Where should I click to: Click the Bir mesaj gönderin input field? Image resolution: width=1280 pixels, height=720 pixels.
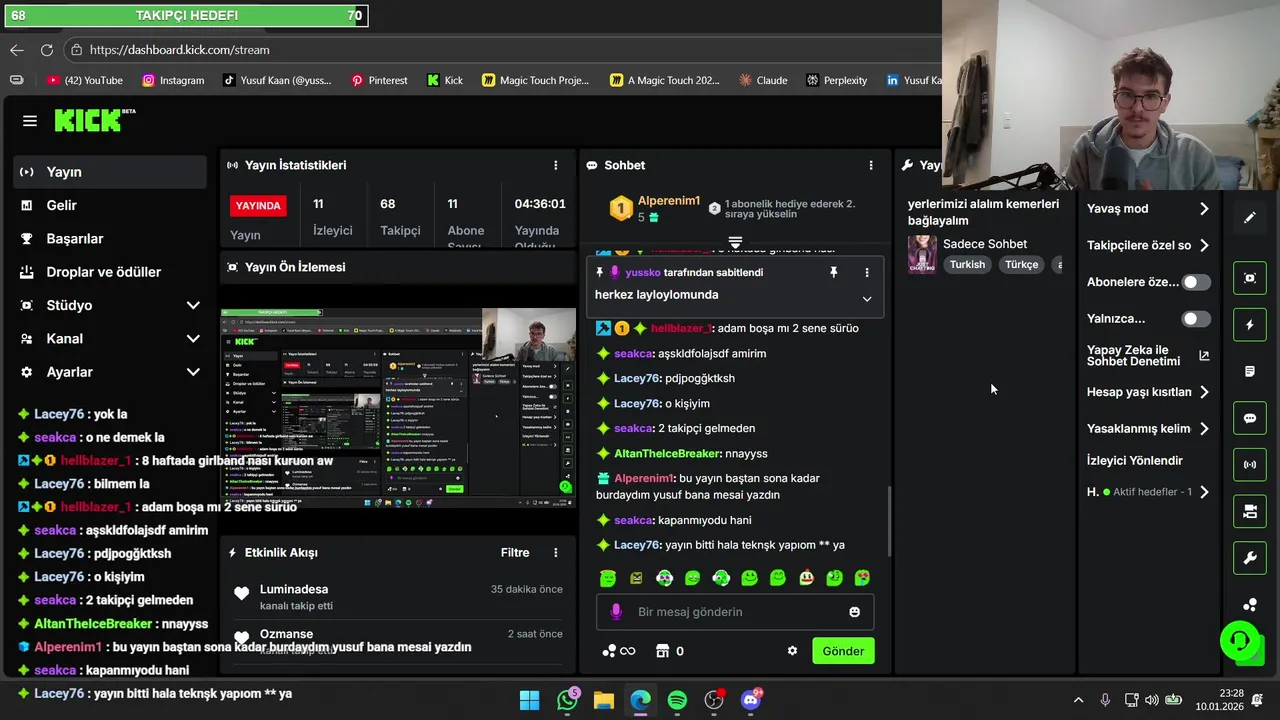tap(735, 612)
